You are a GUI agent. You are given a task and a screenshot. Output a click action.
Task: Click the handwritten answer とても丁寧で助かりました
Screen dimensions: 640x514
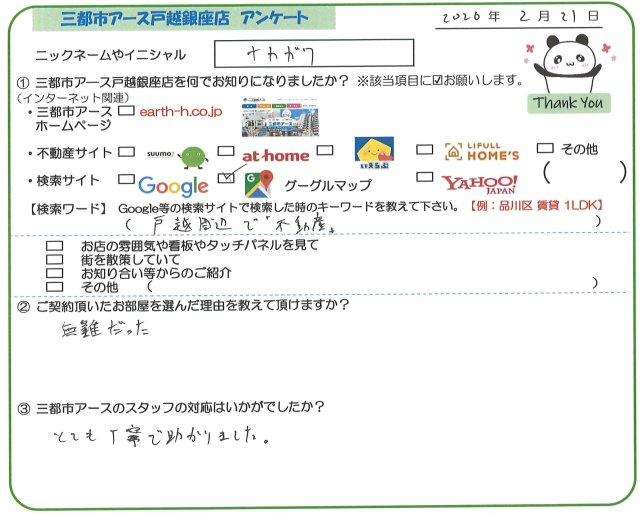[x=162, y=437]
